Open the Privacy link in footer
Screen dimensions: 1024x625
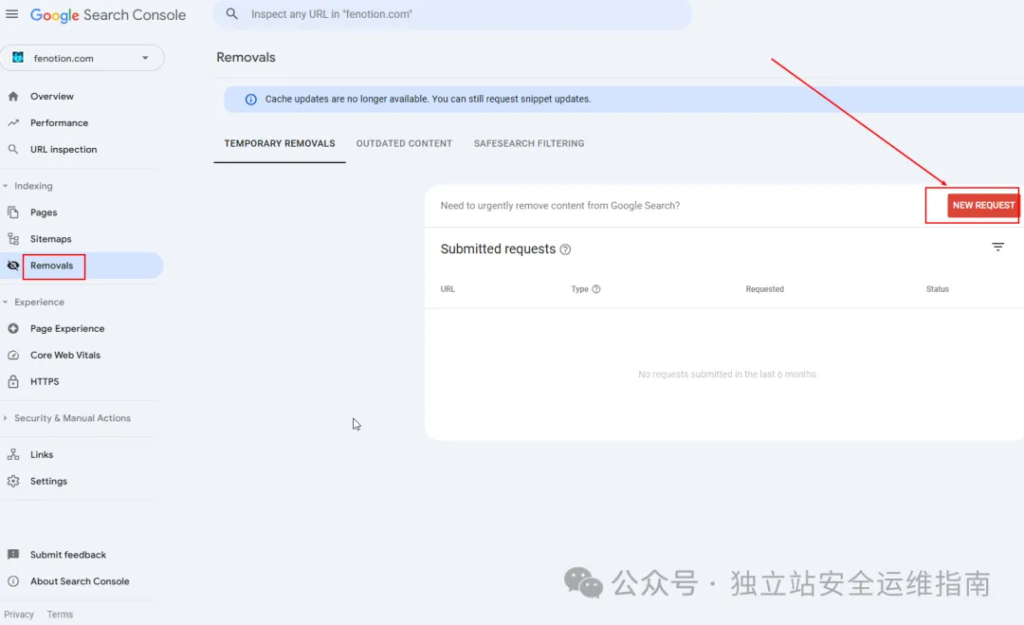click(19, 615)
